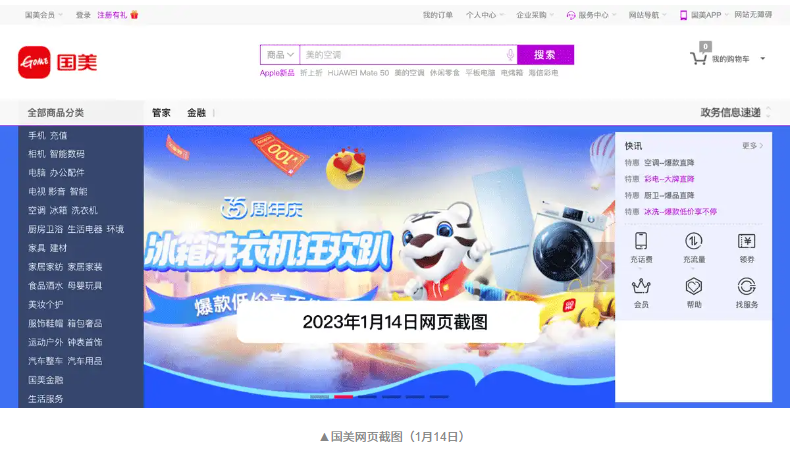Open the 充流量 data recharge icon
Image resolution: width=802 pixels, height=460 pixels.
(x=694, y=241)
